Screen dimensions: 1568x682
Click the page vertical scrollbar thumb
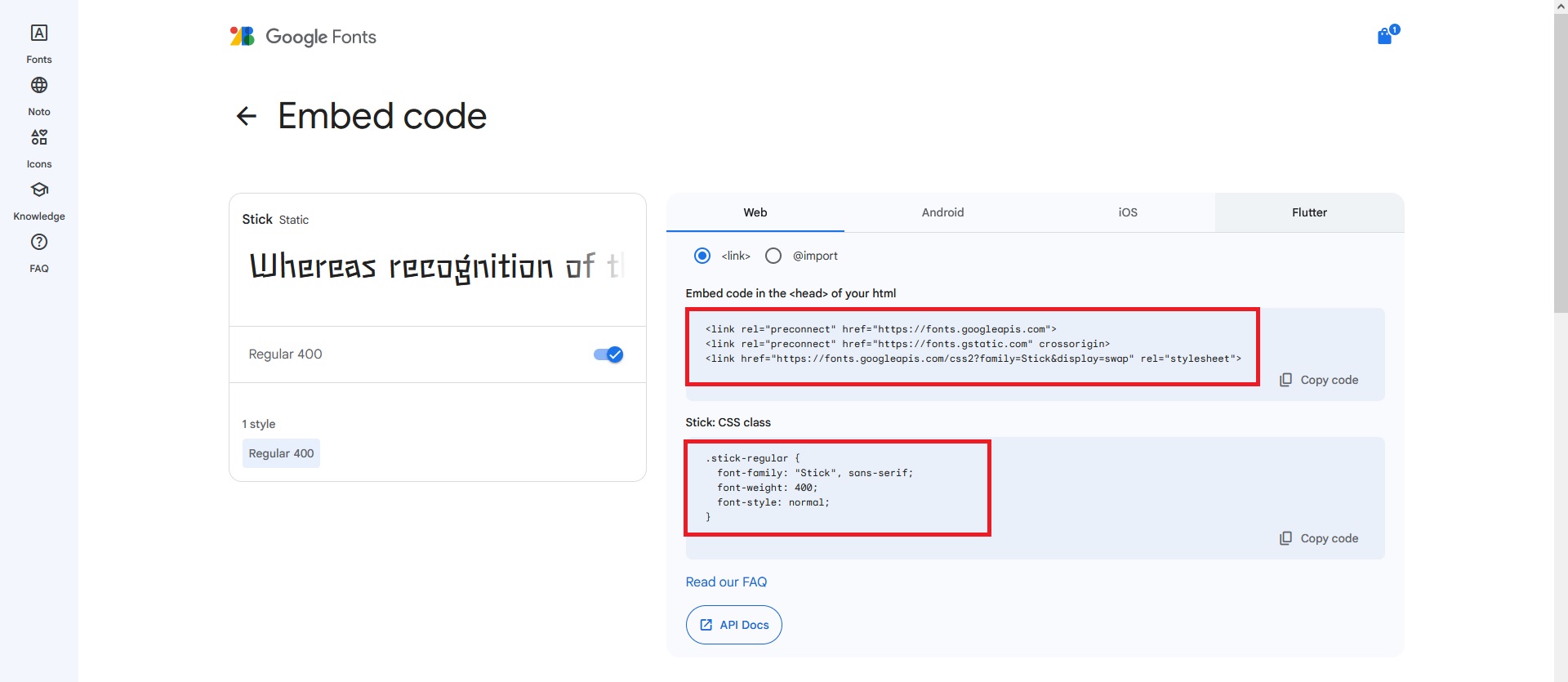coord(1561,162)
